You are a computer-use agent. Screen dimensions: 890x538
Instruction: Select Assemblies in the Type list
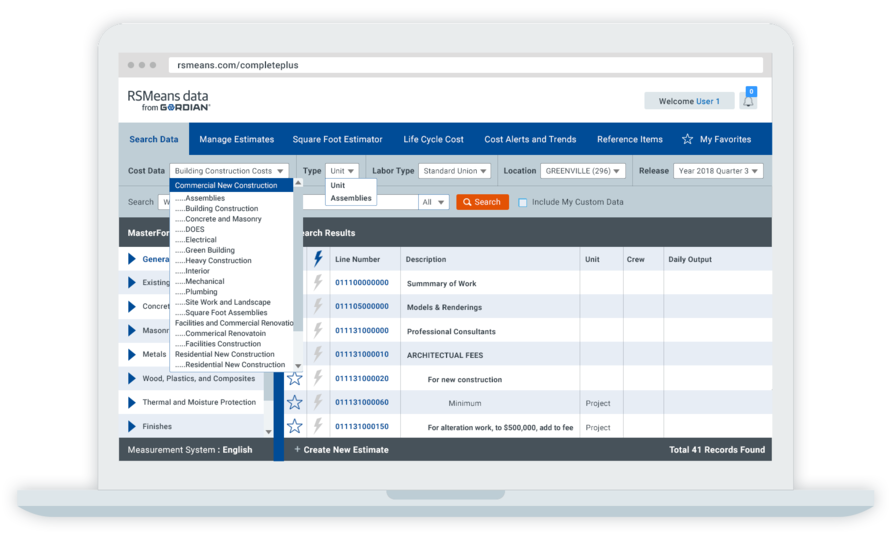pos(351,198)
